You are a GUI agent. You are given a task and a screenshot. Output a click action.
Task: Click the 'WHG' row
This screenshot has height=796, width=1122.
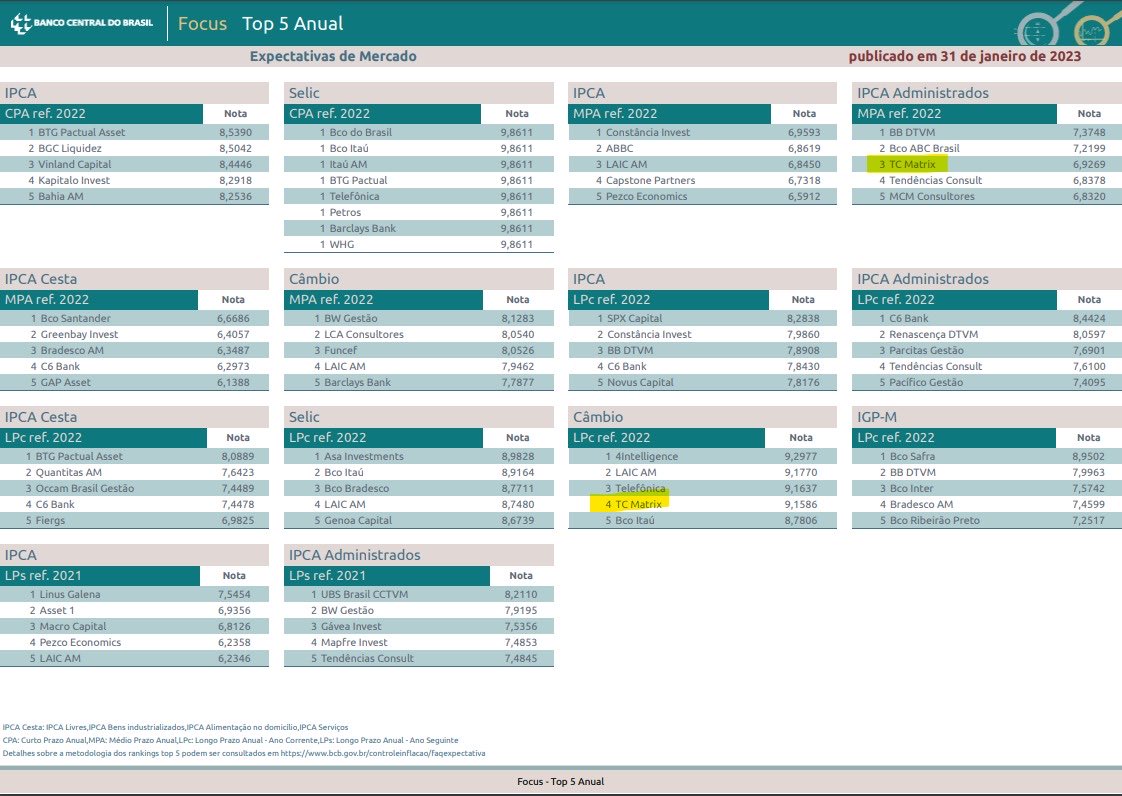419,244
